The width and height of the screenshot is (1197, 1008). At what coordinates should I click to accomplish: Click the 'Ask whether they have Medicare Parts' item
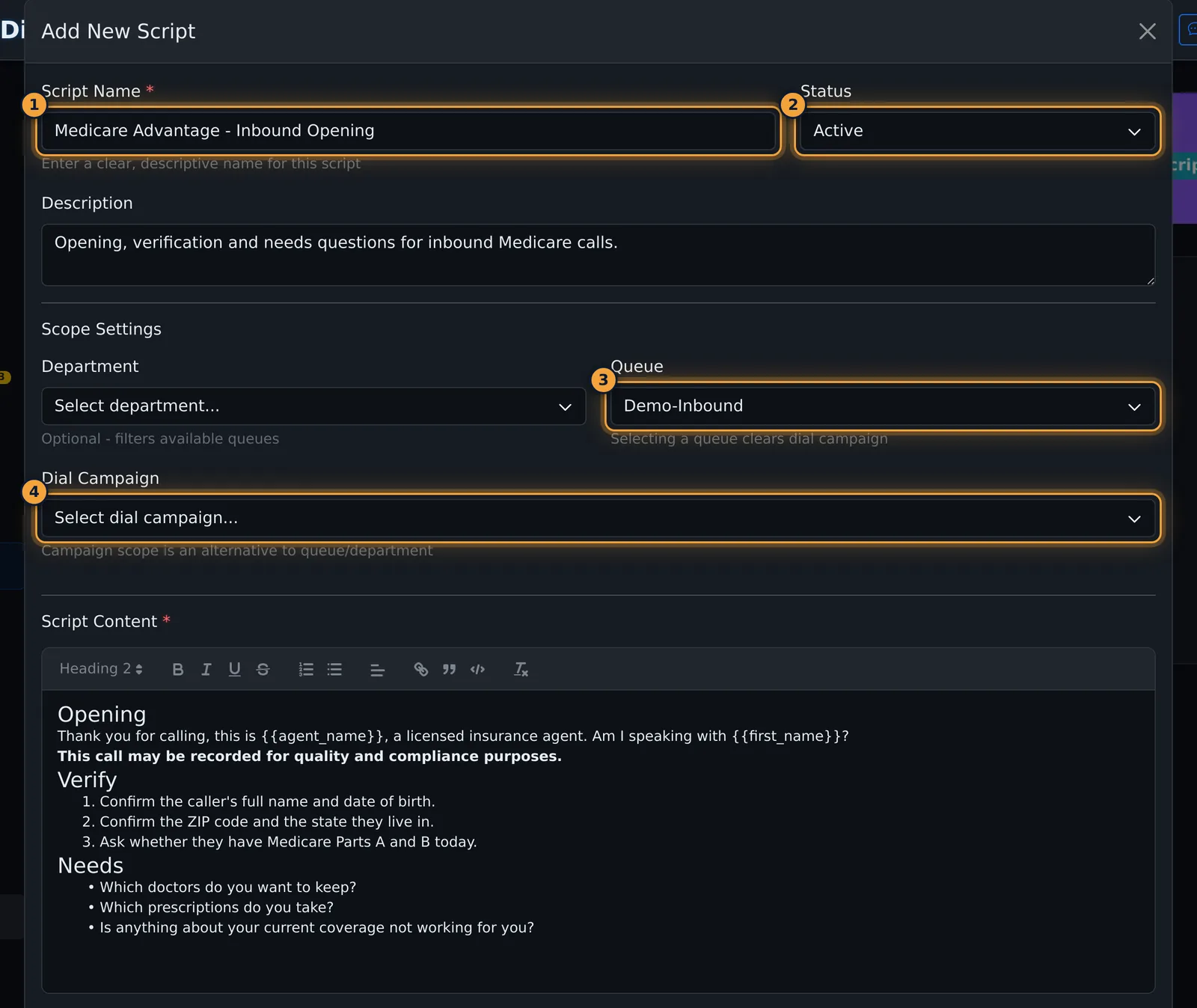[x=288, y=842]
